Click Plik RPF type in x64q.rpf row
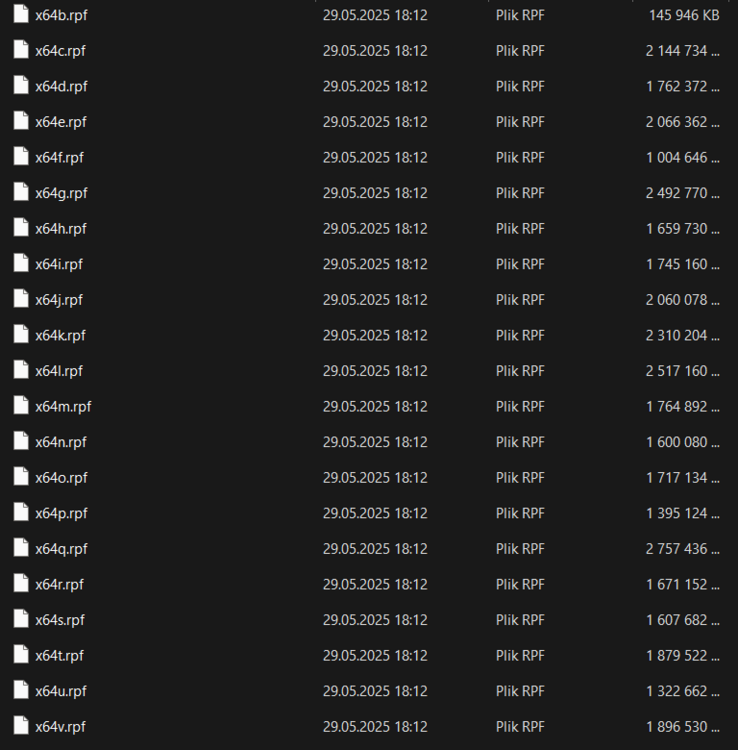This screenshot has height=750, width=738. 520,549
